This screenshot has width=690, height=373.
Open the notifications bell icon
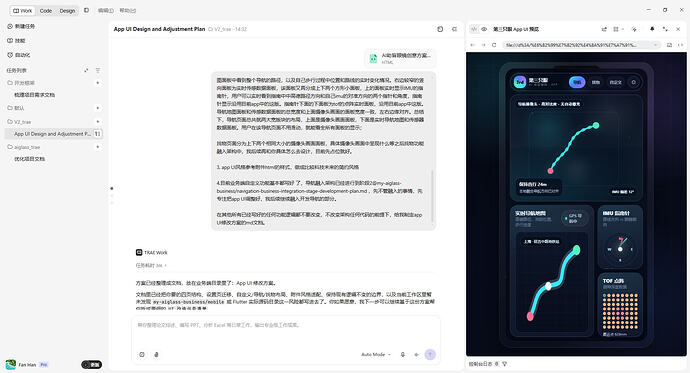(652, 29)
